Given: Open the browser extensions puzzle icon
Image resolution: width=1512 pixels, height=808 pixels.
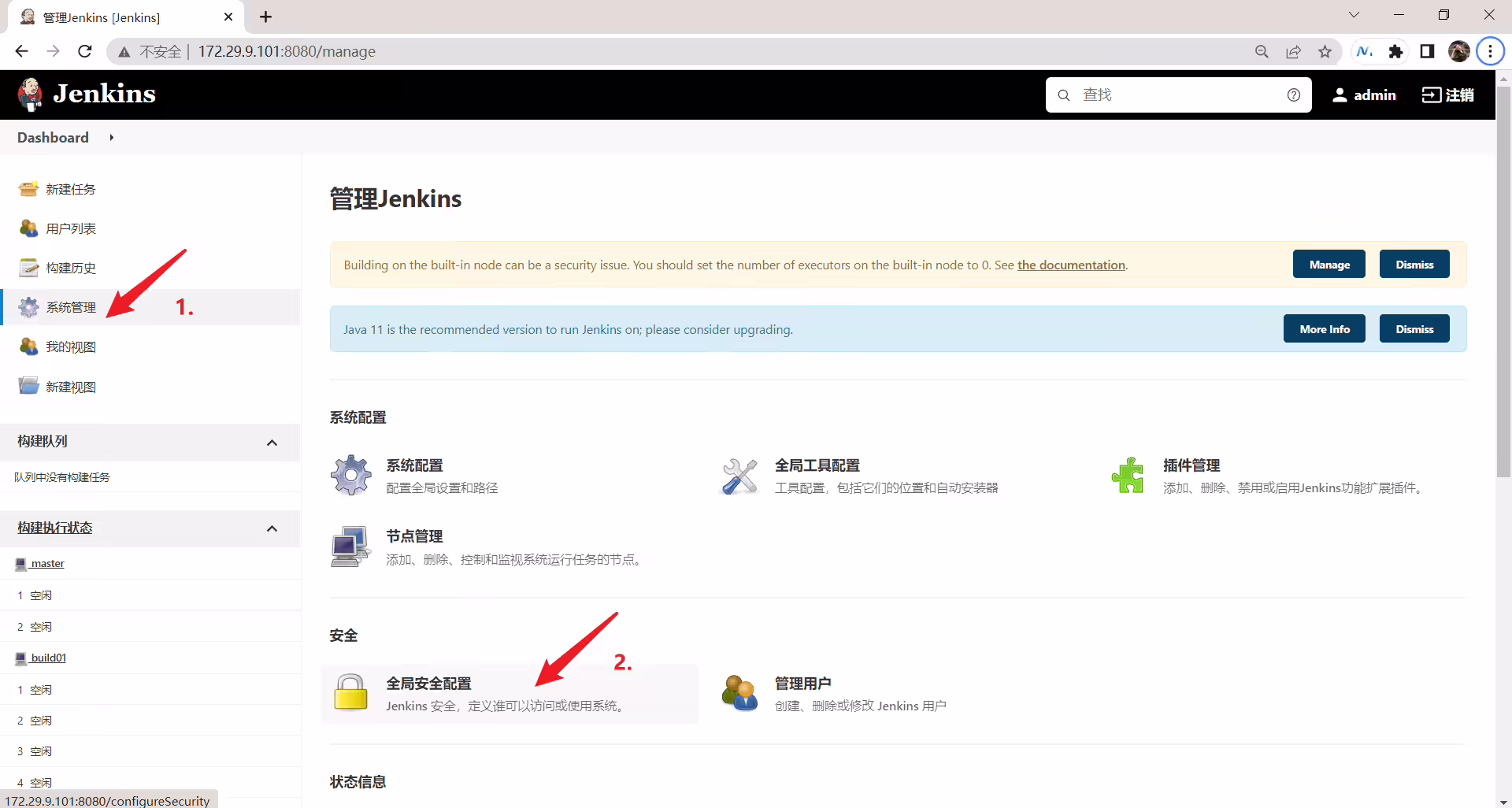Looking at the screenshot, I should [1396, 51].
